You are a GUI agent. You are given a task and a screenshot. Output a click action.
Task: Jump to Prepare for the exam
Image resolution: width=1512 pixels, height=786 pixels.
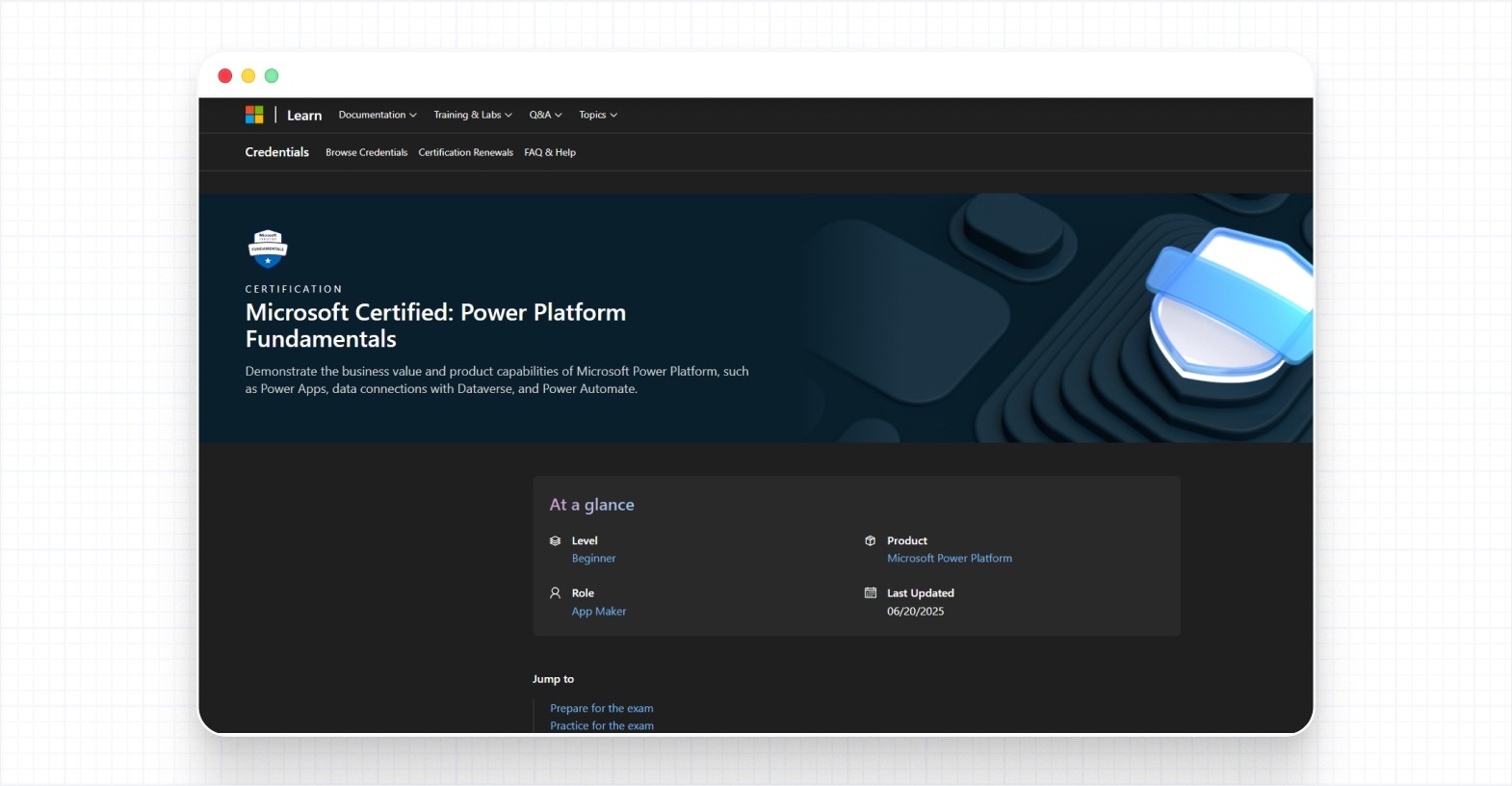click(602, 708)
